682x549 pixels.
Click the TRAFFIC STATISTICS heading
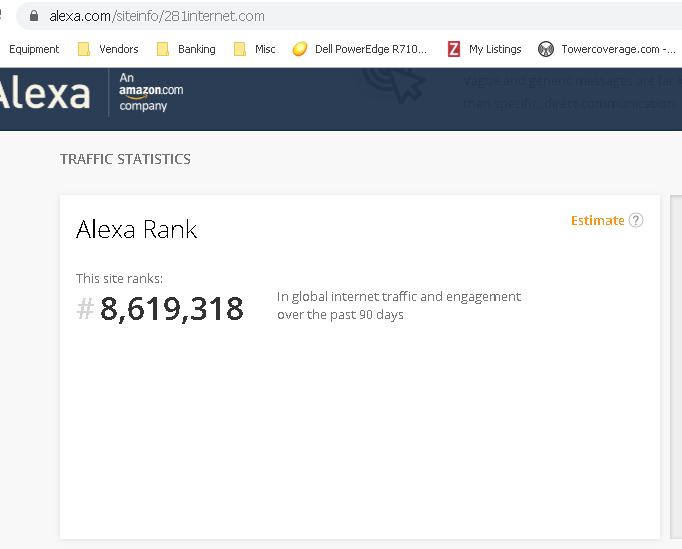tap(125, 159)
